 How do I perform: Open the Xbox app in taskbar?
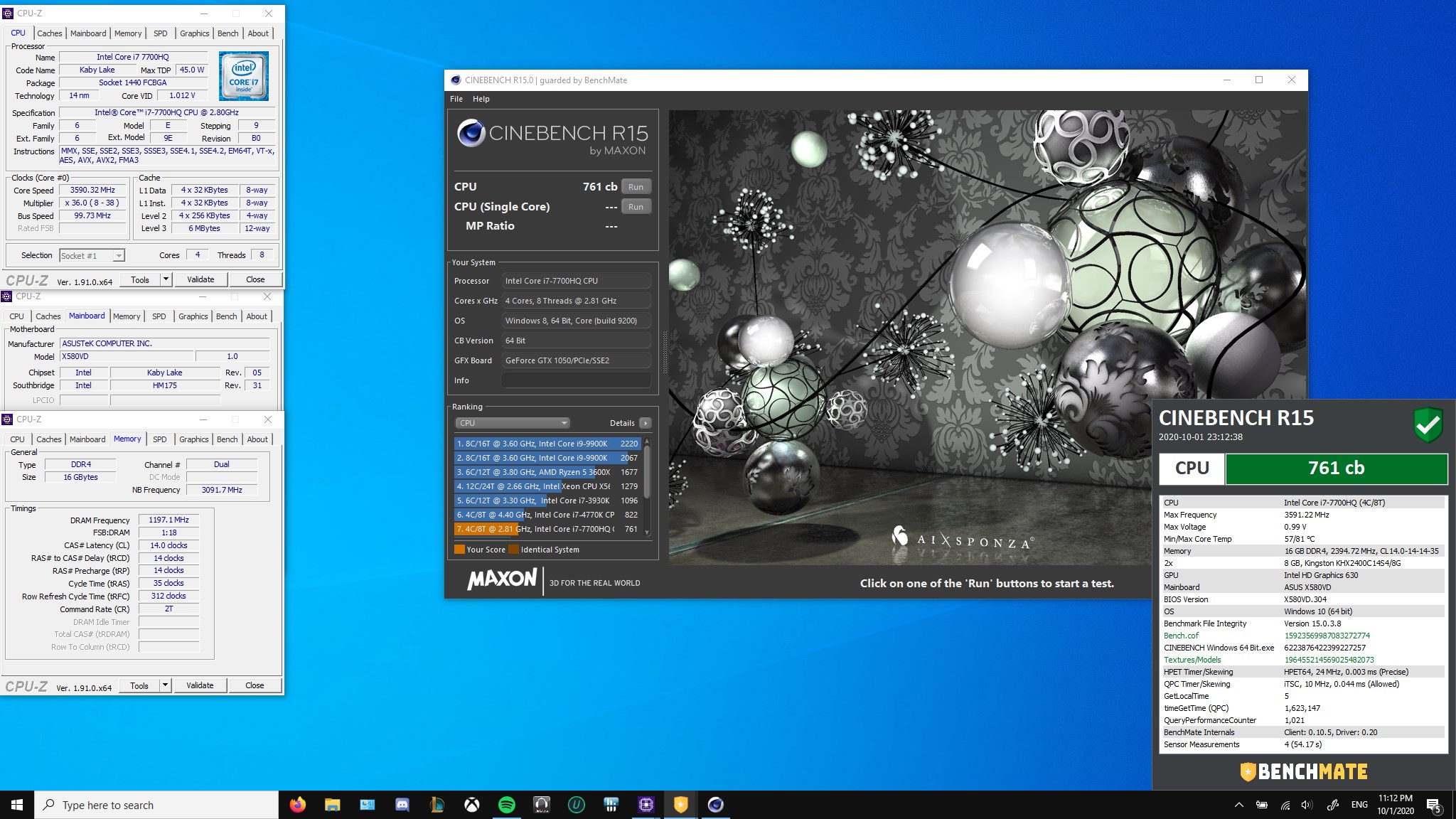coord(471,805)
